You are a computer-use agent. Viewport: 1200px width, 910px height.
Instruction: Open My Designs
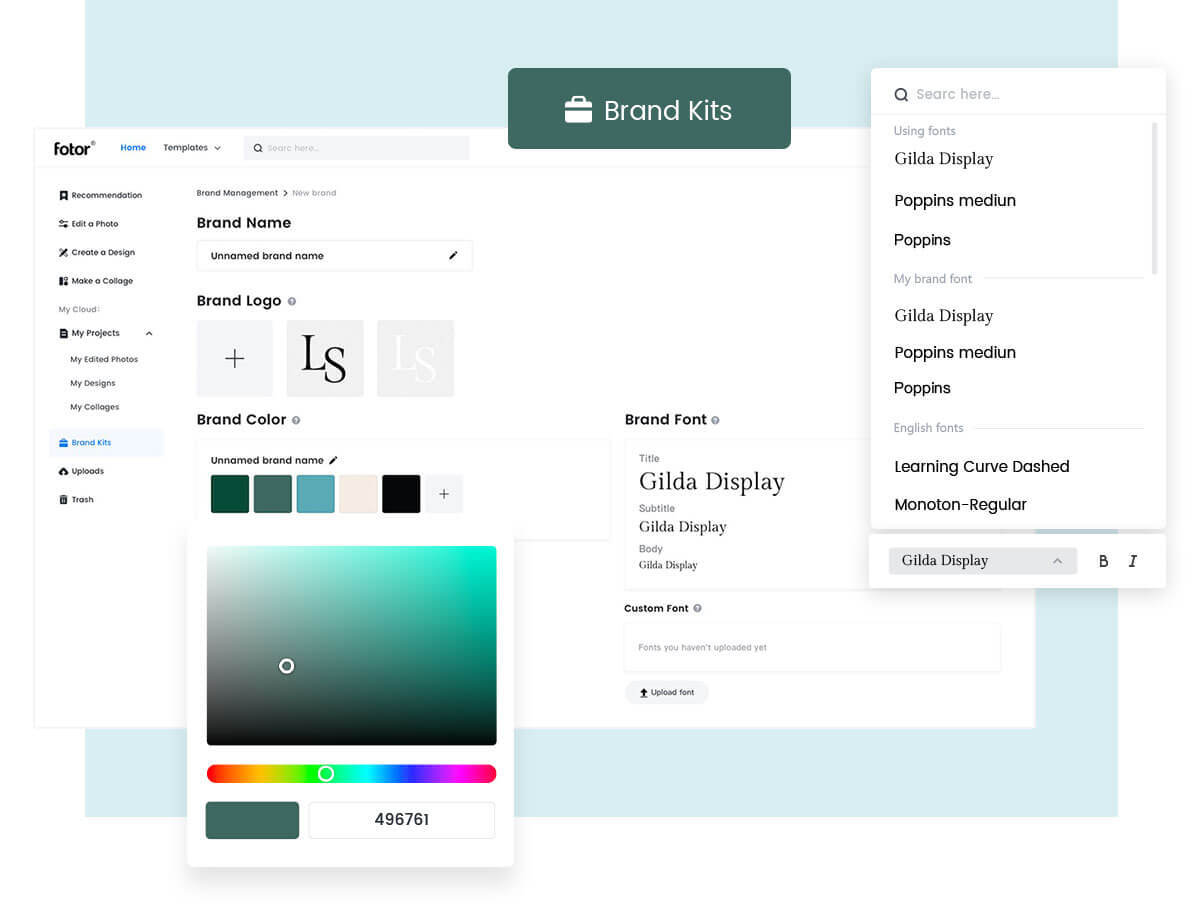coord(92,383)
